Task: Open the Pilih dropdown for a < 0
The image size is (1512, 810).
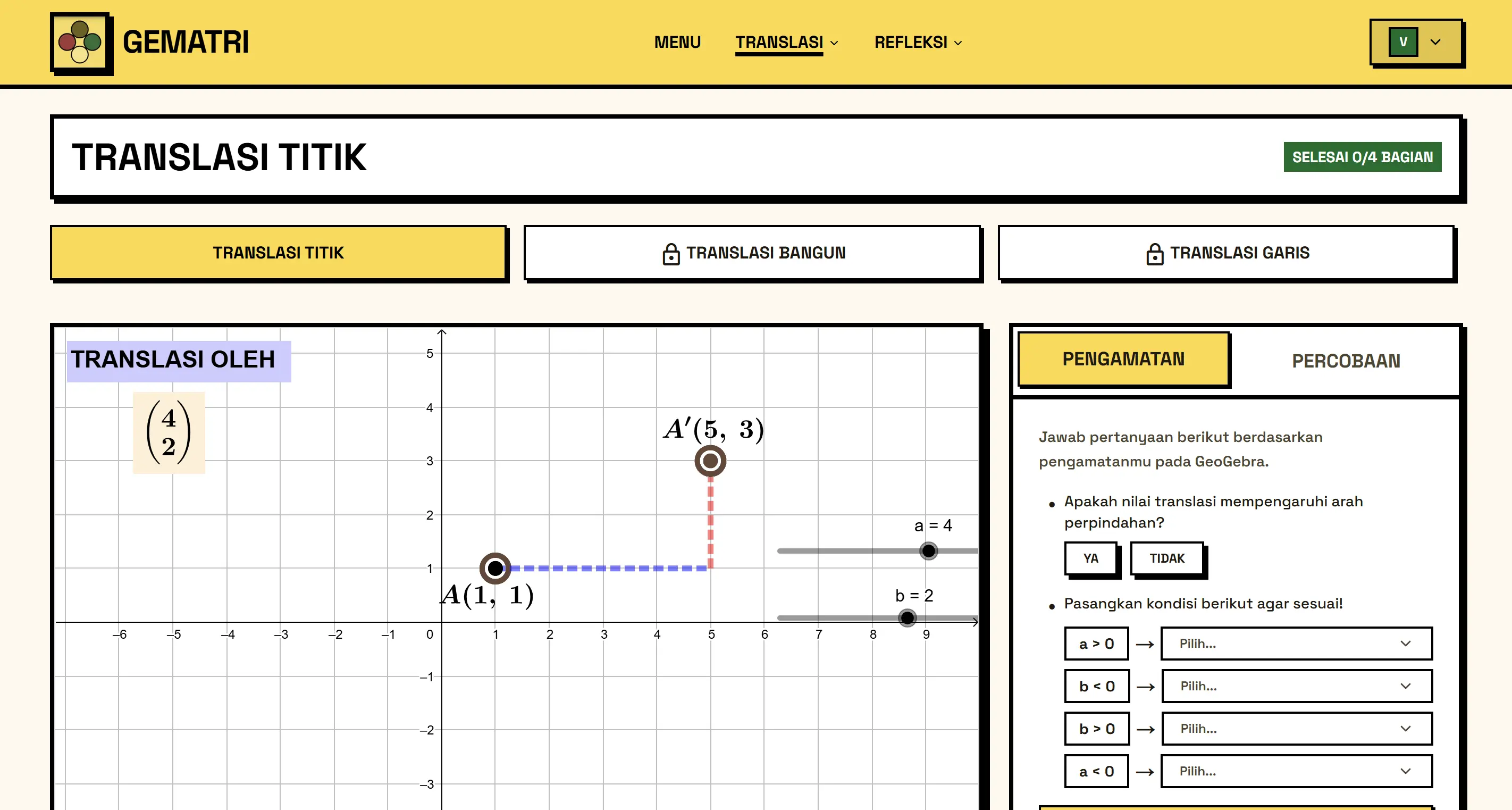Action: coord(1297,771)
